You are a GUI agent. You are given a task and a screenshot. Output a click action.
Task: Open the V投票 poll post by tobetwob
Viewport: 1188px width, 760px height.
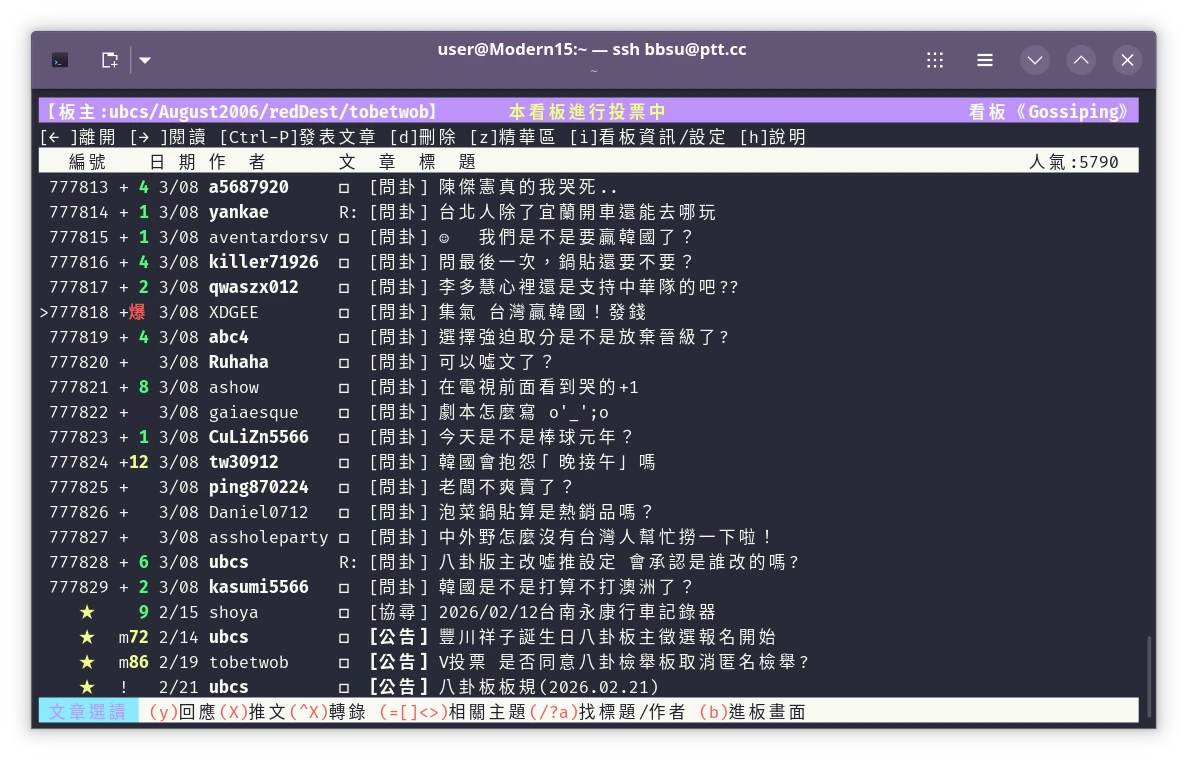624,662
